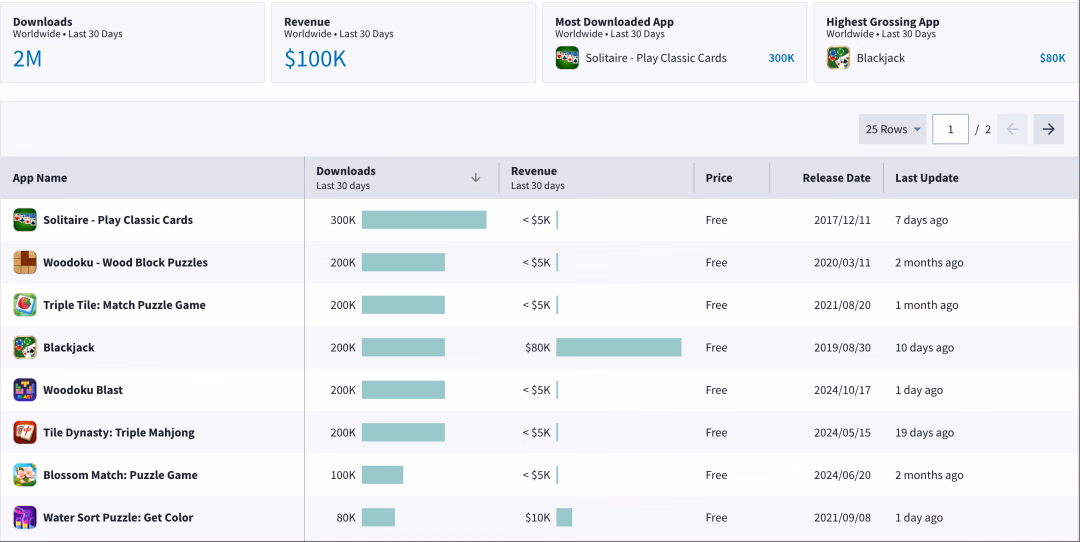Click the Water Sort Puzzle app icon

(x=25, y=517)
